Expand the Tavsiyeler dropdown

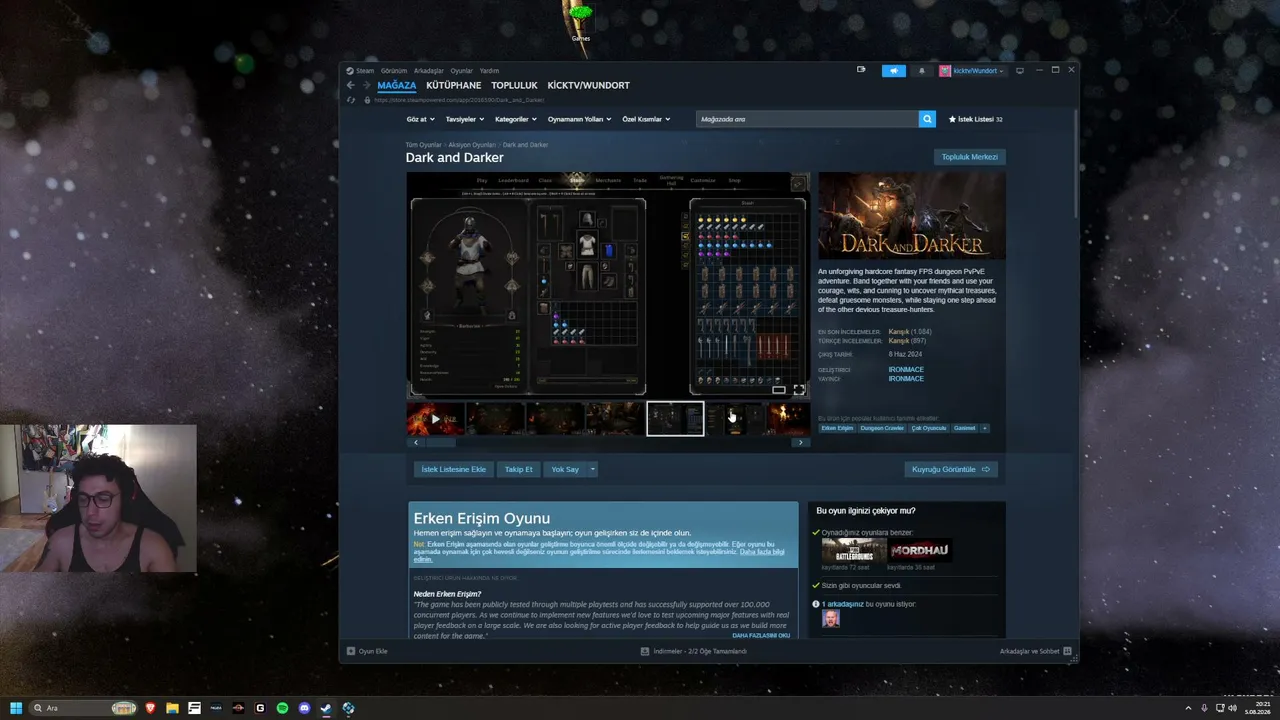[465, 119]
